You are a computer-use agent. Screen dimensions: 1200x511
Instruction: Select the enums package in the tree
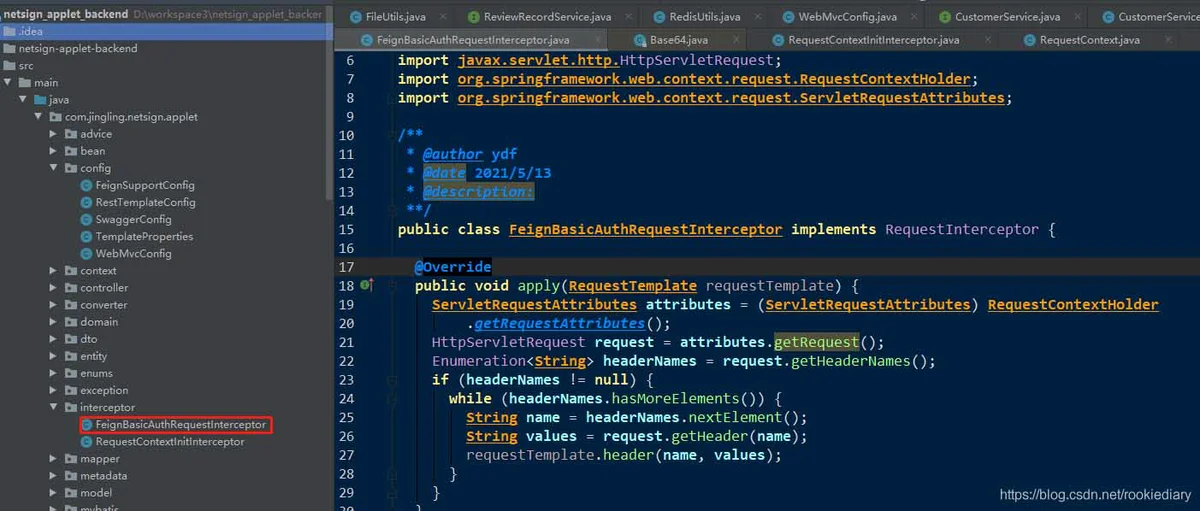96,373
